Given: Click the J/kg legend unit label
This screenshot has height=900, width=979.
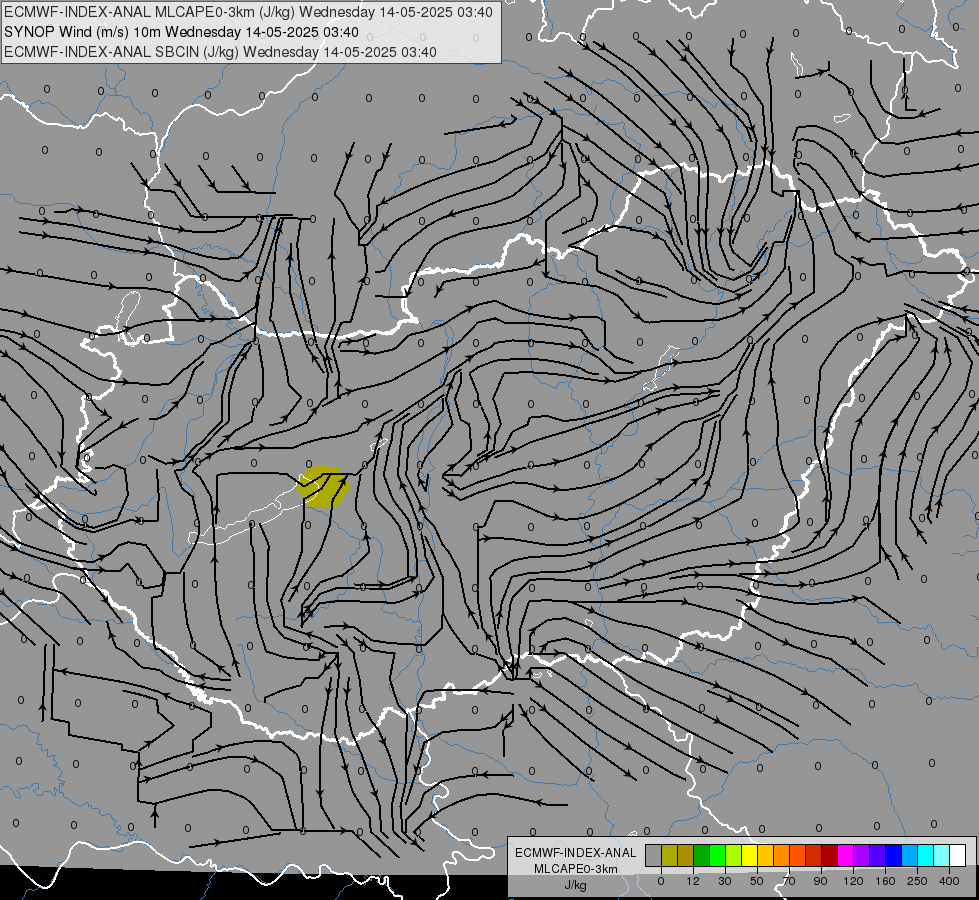Looking at the screenshot, I should click(575, 885).
